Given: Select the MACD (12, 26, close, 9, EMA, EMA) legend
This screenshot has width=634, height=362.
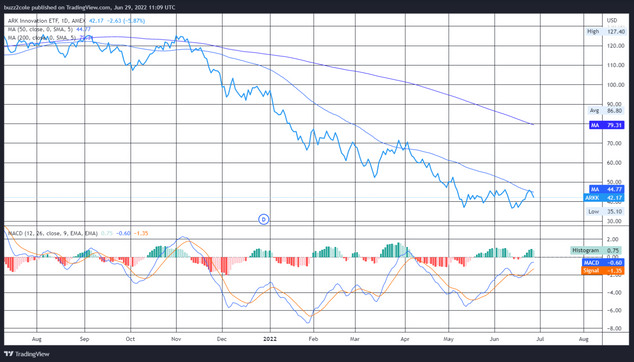Looking at the screenshot, I should tap(53, 233).
